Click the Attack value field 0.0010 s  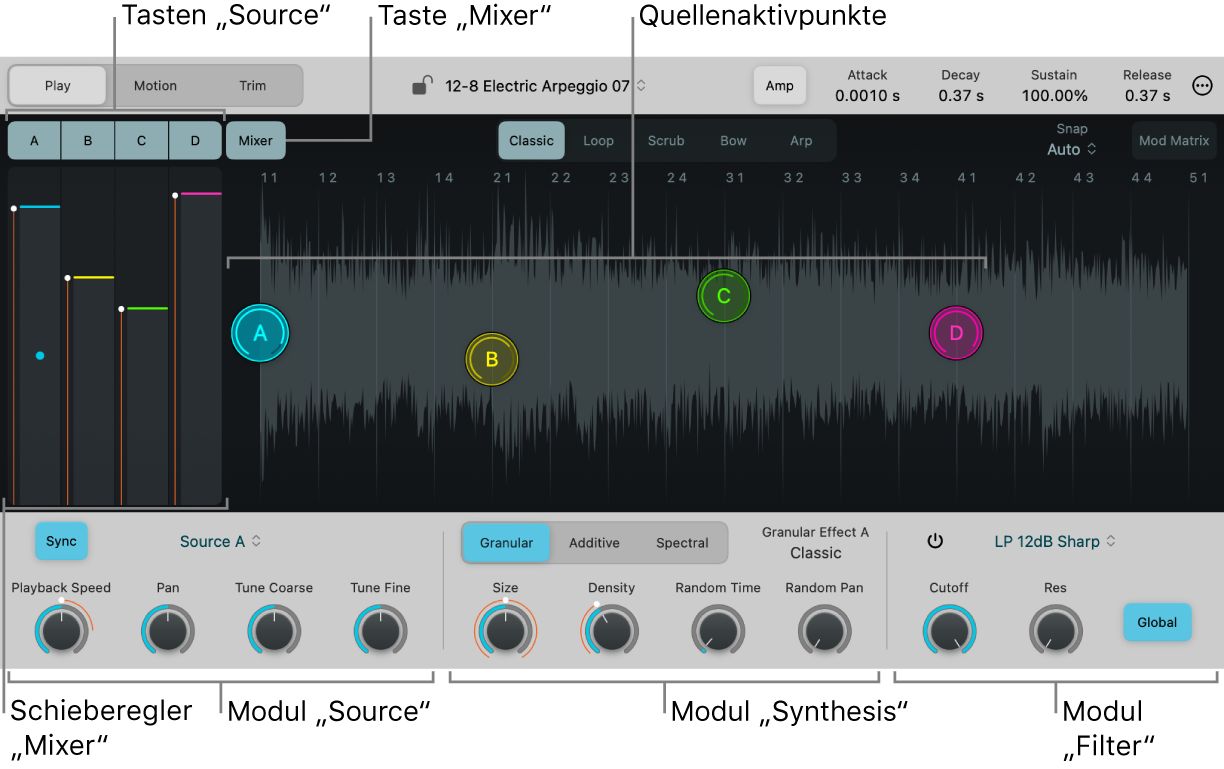point(867,96)
